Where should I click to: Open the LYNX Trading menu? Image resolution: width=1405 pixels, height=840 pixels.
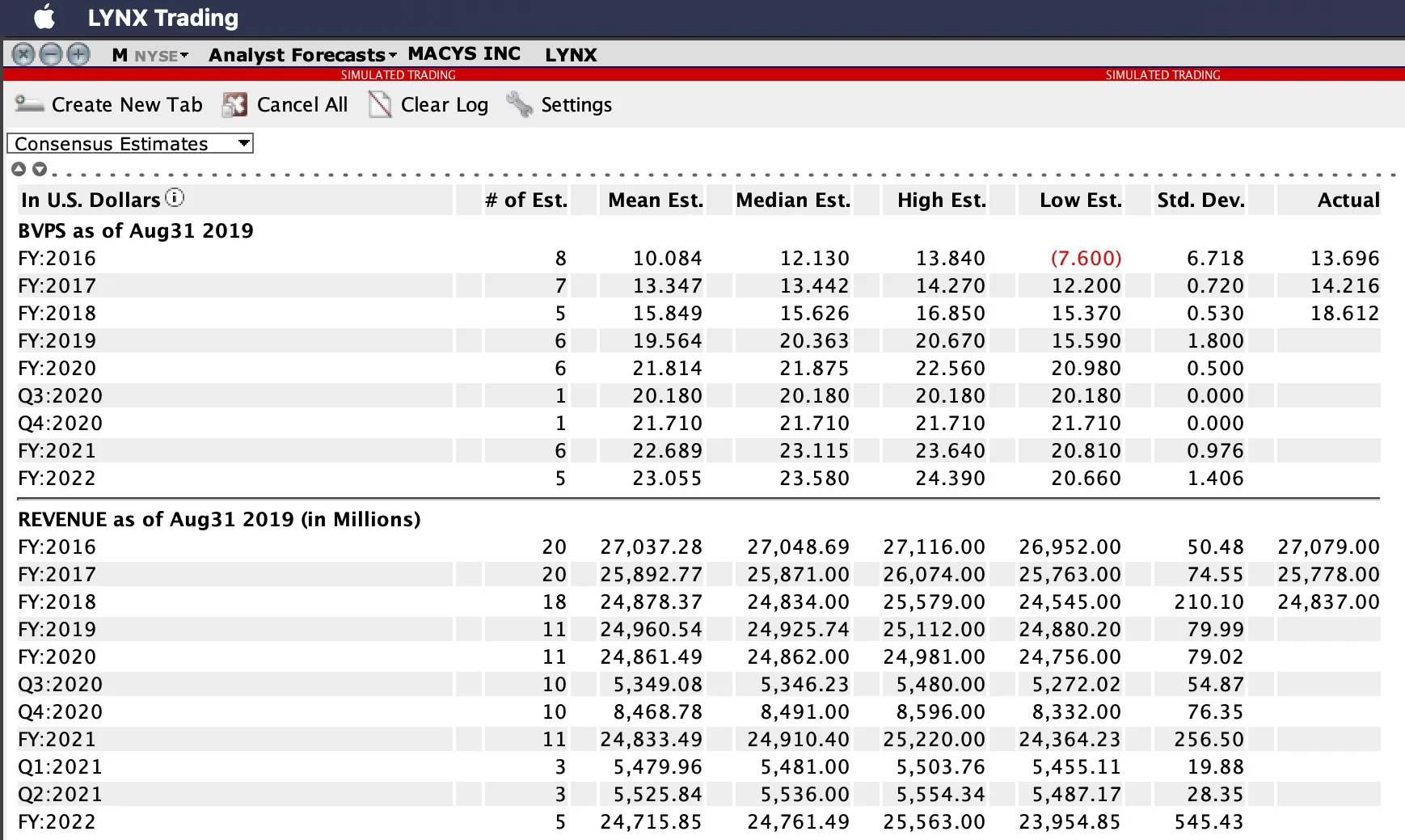pos(162,18)
